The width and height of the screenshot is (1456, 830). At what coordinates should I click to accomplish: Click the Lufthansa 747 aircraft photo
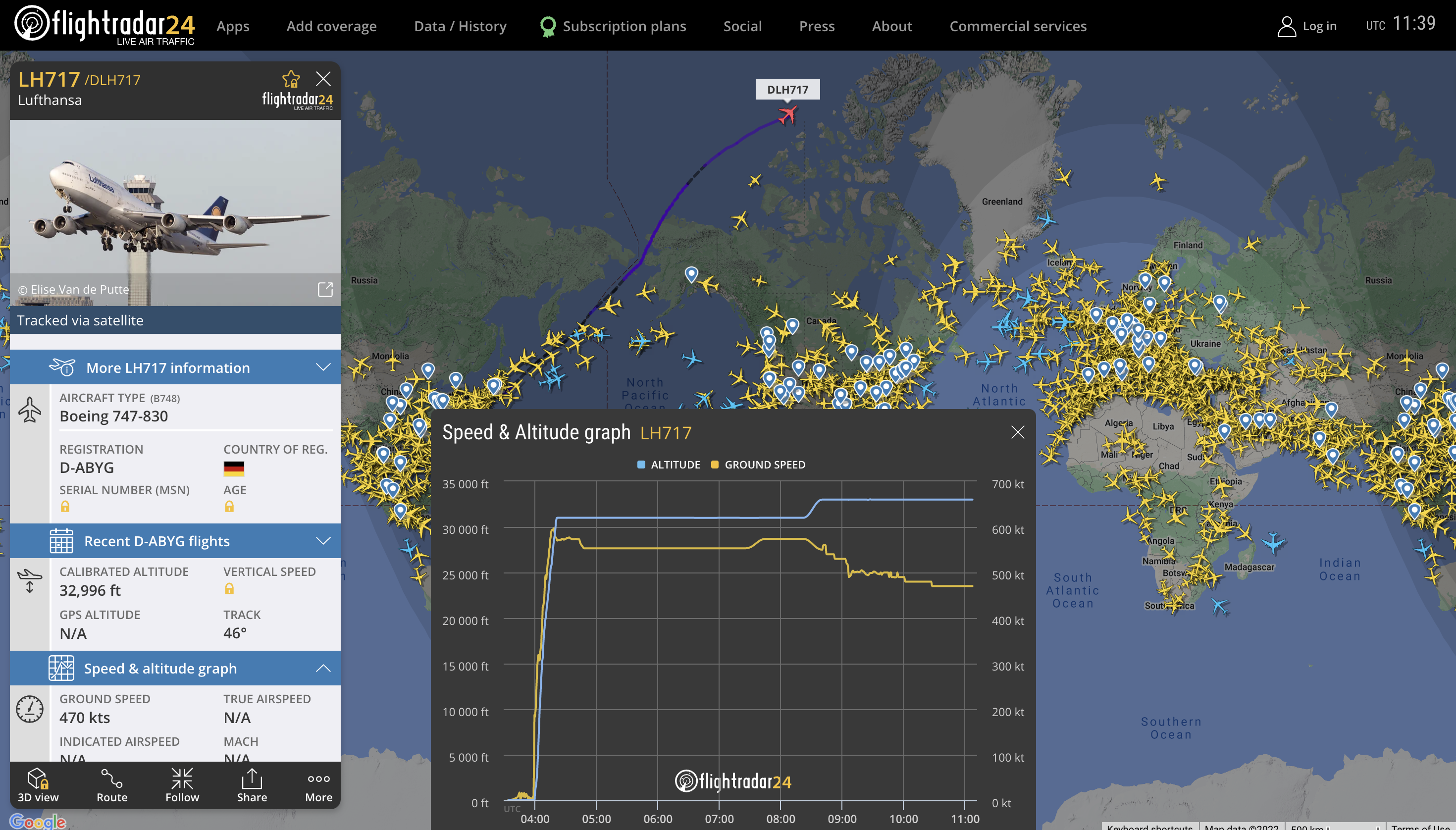(175, 212)
